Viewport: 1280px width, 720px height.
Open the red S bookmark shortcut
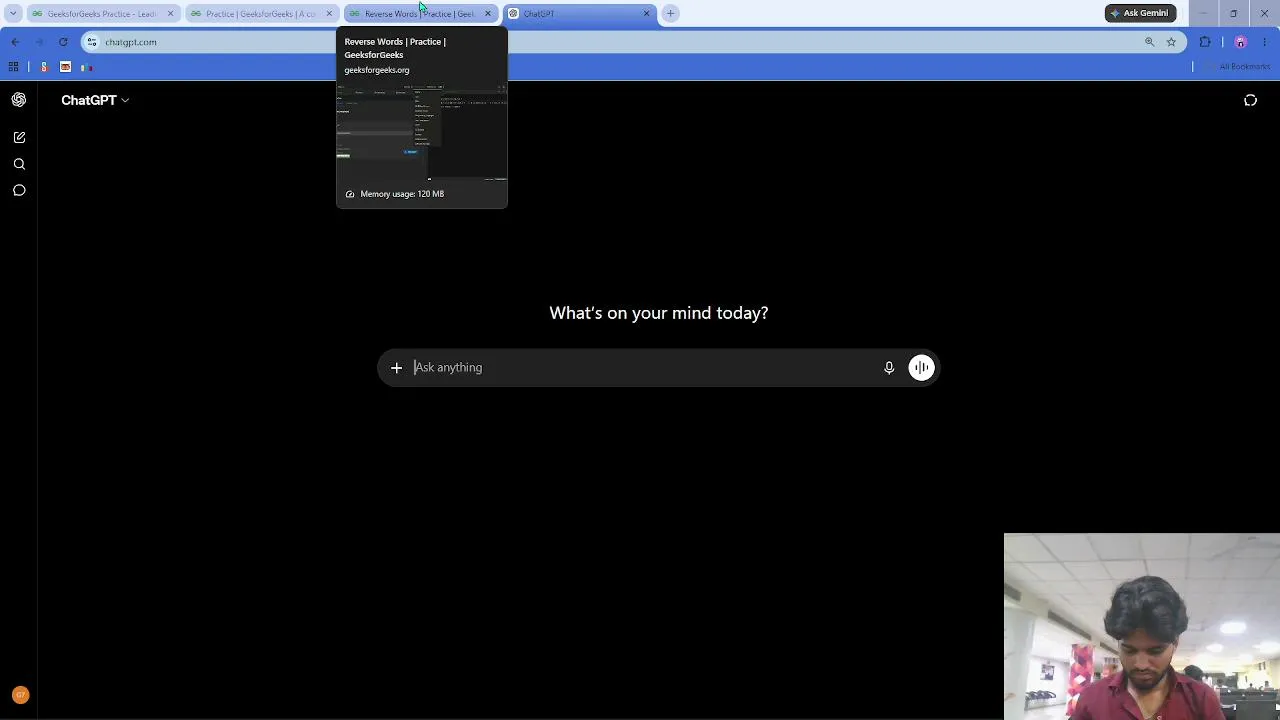(x=44, y=67)
